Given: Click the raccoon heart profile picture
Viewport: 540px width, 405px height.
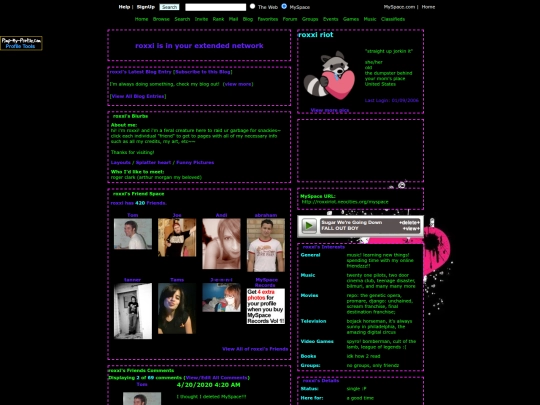Looking at the screenshot, I should (330, 75).
